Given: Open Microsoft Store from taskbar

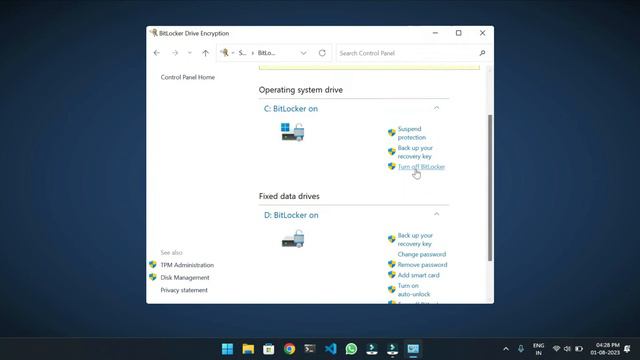Looking at the screenshot, I should [269, 349].
